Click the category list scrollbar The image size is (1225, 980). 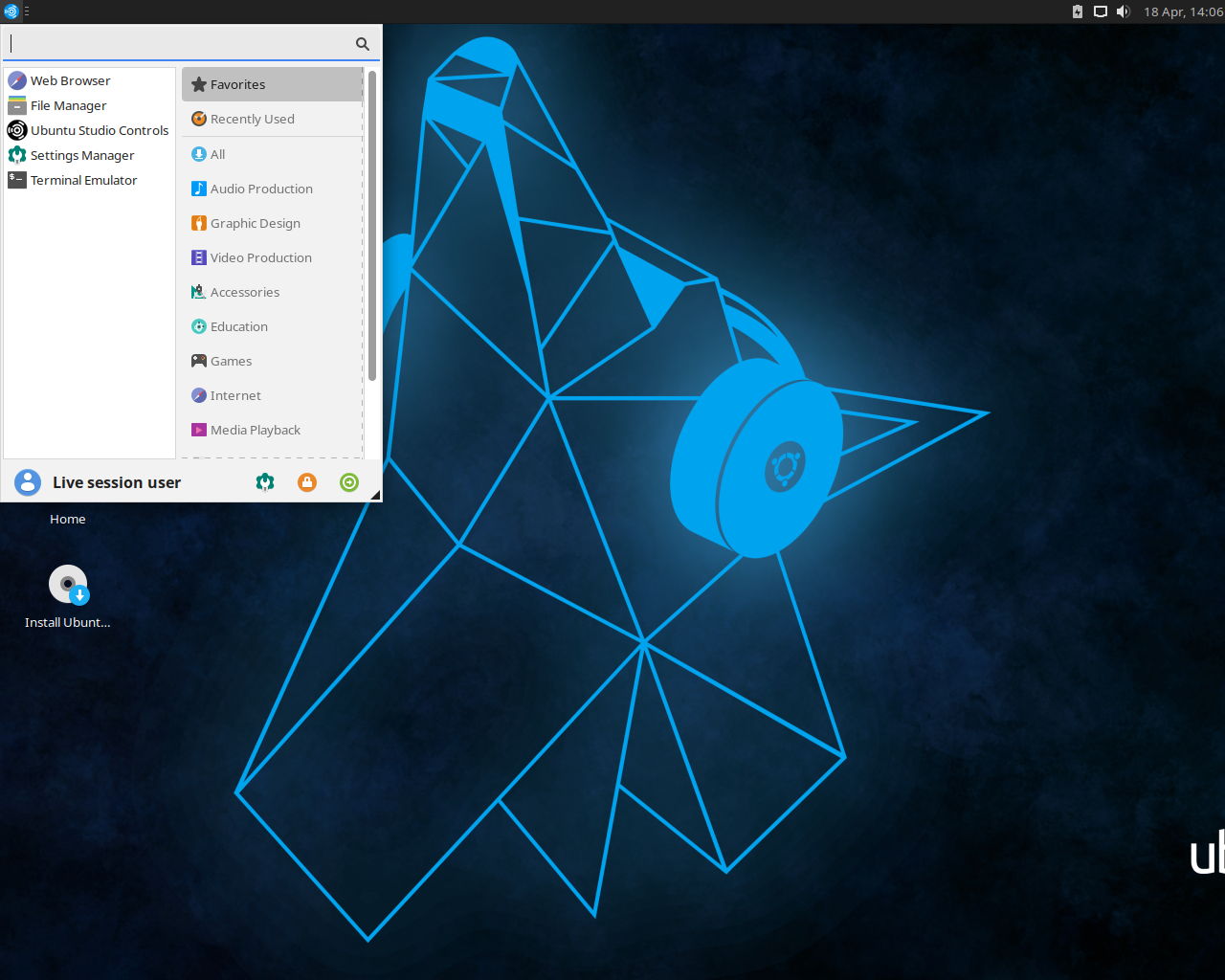click(x=372, y=226)
